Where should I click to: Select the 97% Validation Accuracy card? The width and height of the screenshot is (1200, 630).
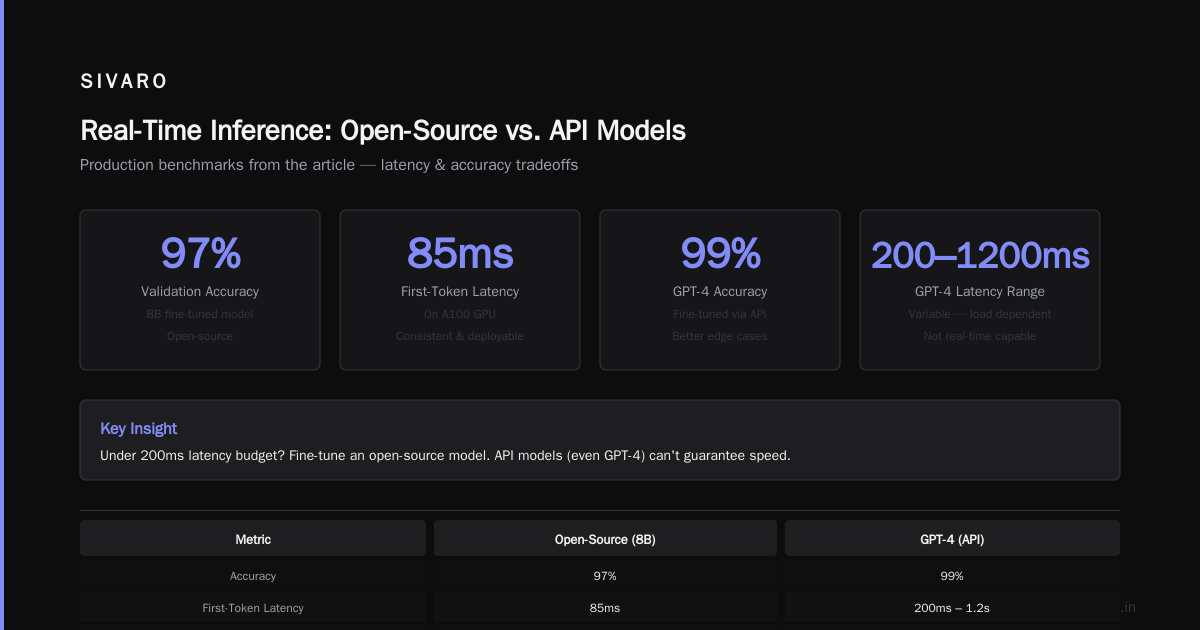click(x=200, y=290)
